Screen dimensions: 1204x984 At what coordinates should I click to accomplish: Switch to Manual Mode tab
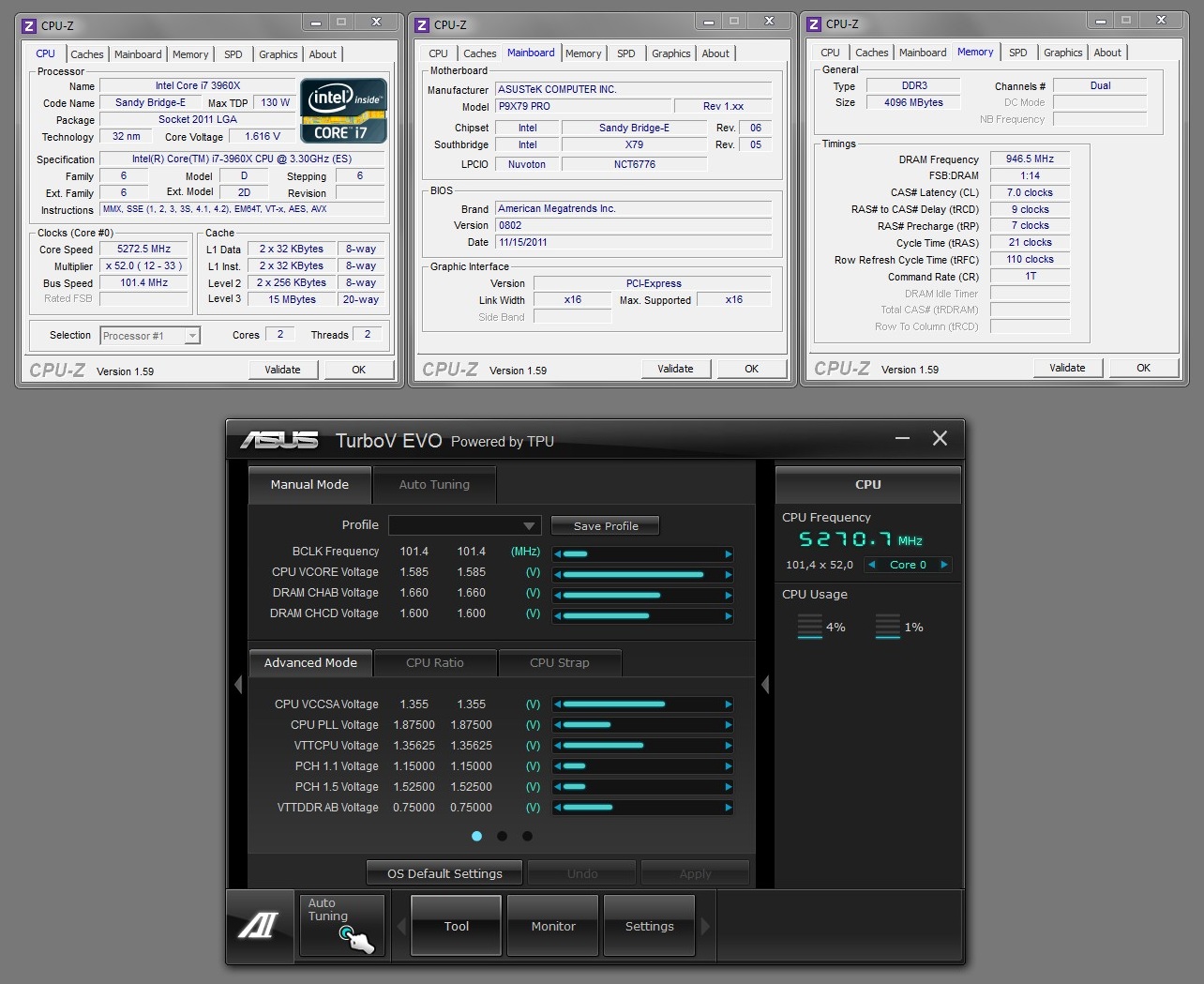tap(309, 485)
